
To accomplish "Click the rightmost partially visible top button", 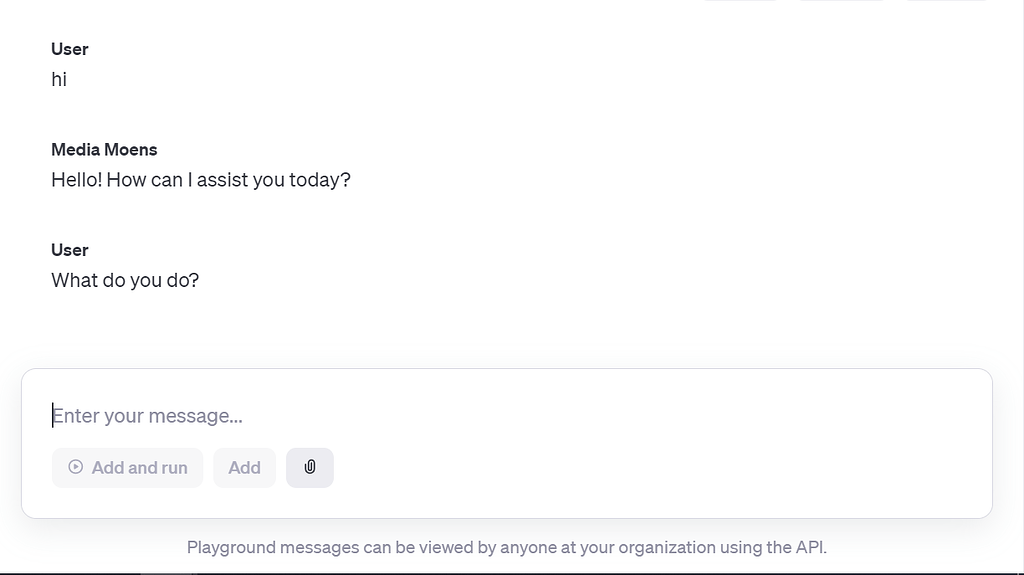I will pyautogui.click(x=946, y=2).
